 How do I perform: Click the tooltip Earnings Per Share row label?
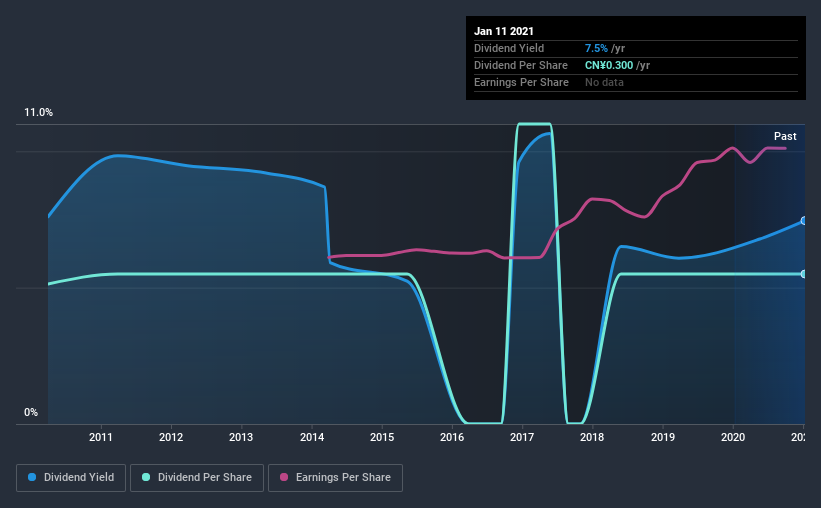[x=521, y=82]
